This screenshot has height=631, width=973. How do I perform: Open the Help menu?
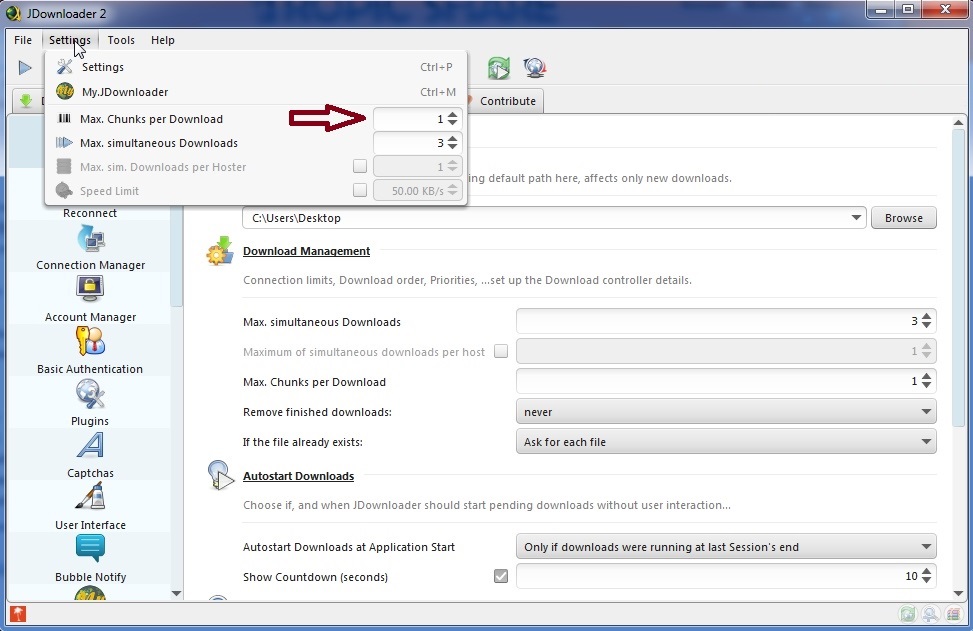tap(163, 40)
